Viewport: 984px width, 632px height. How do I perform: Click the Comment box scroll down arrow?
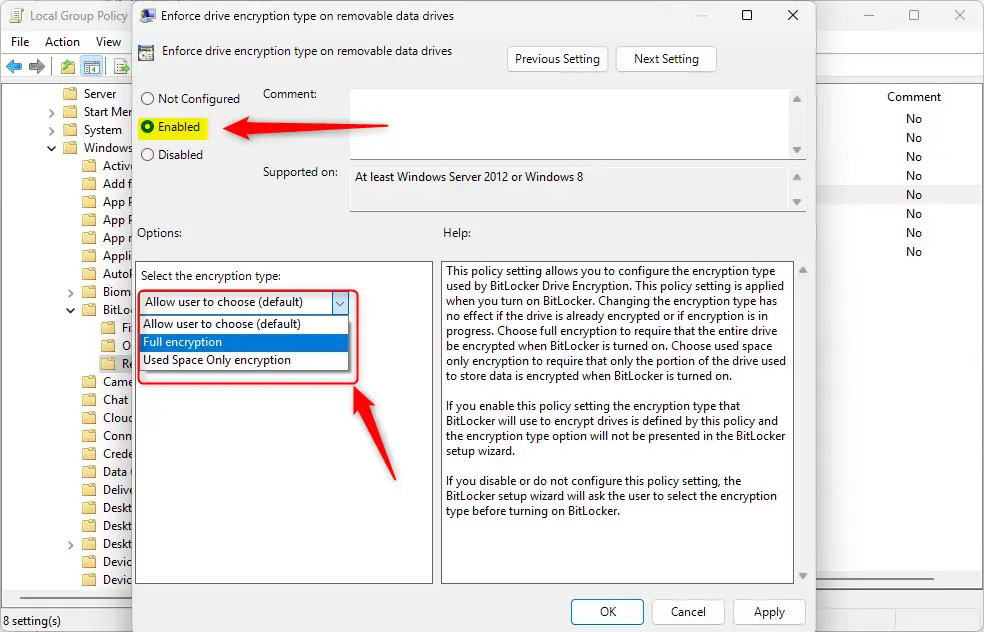click(x=797, y=149)
